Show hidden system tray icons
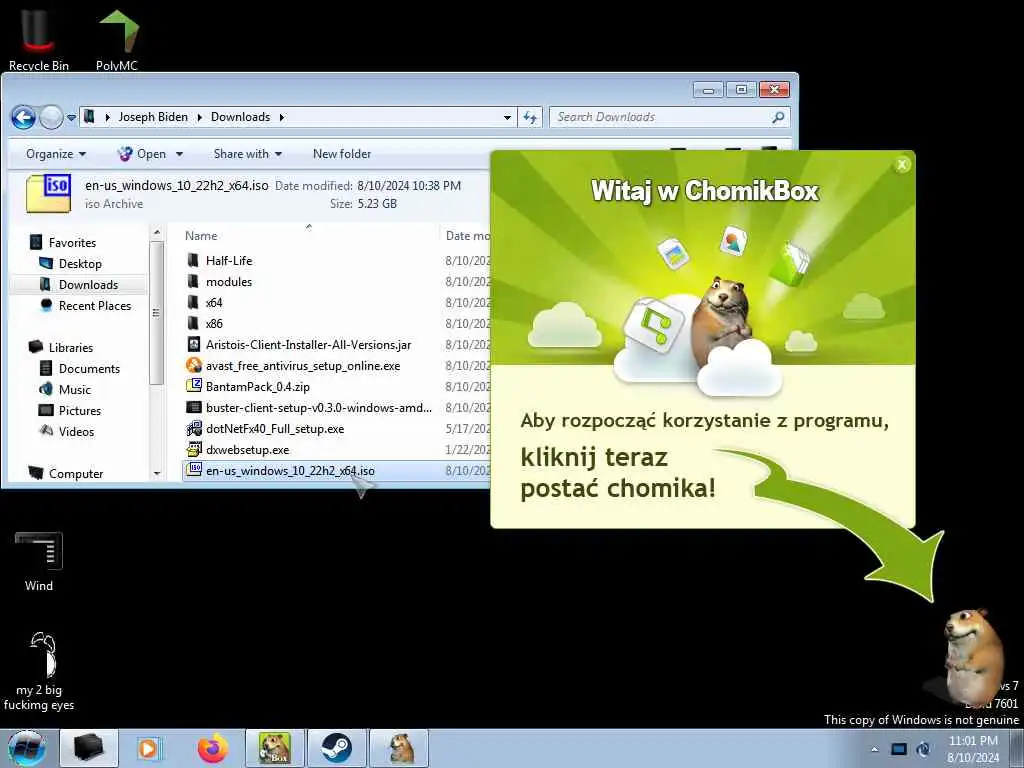The image size is (1024, 768). (874, 749)
